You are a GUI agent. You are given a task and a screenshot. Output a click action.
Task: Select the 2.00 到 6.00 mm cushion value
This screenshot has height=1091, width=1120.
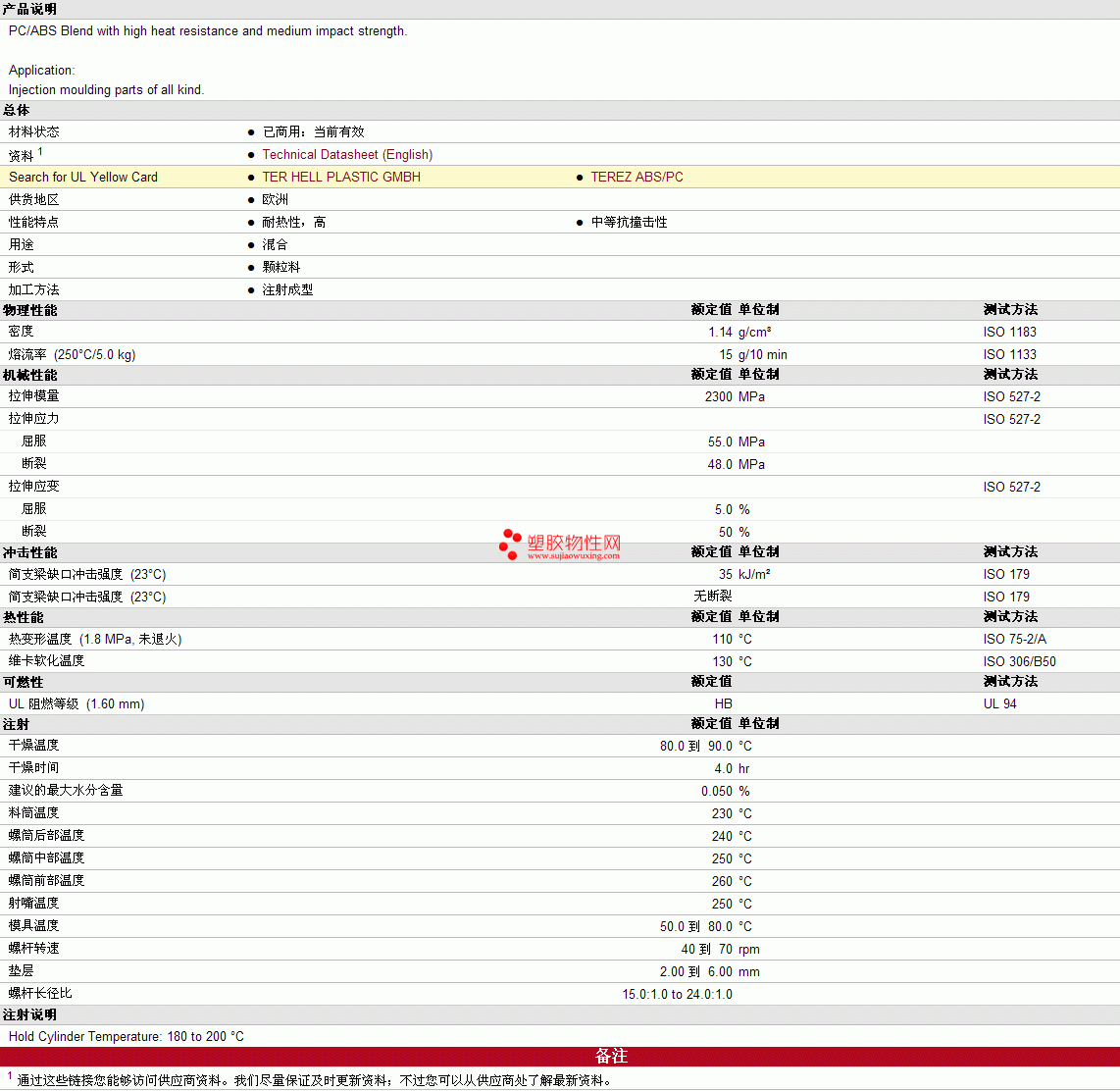coord(710,971)
